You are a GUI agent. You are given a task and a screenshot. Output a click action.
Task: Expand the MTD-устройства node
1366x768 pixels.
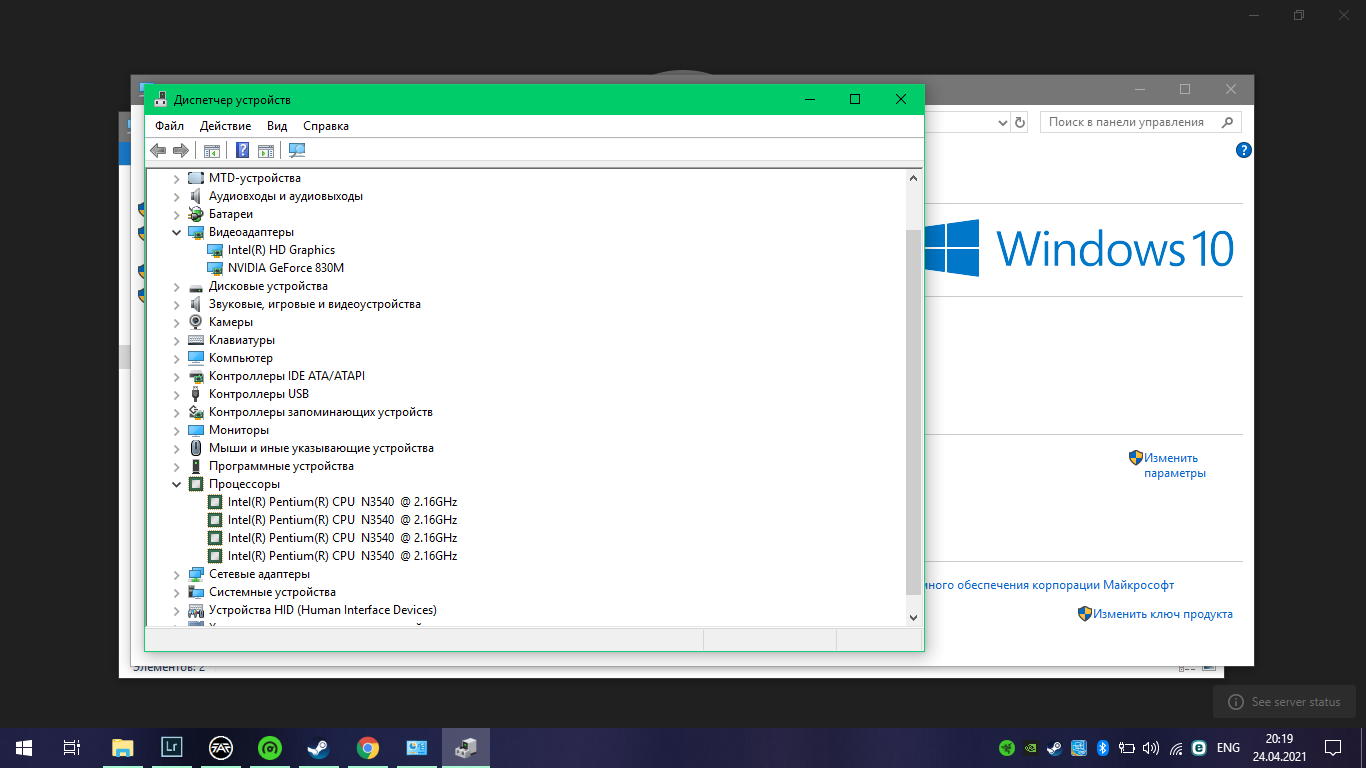[x=177, y=178]
